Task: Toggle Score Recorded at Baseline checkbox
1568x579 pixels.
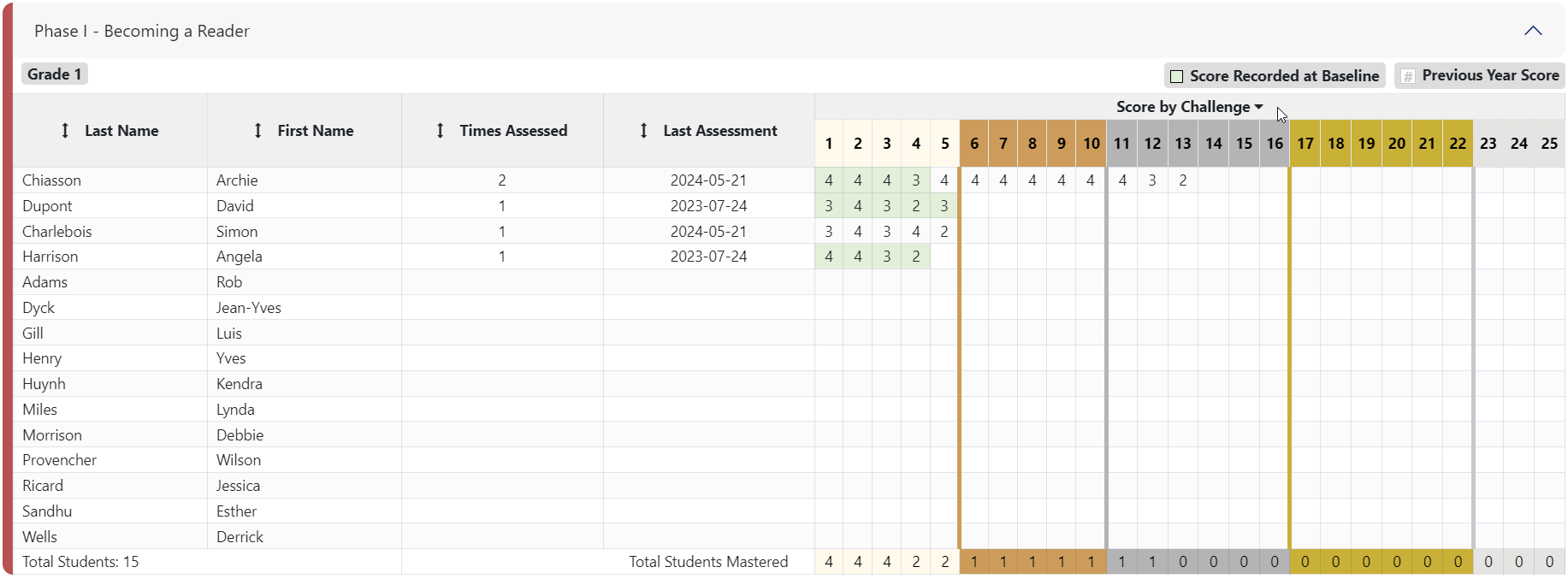Action: pyautogui.click(x=1177, y=76)
